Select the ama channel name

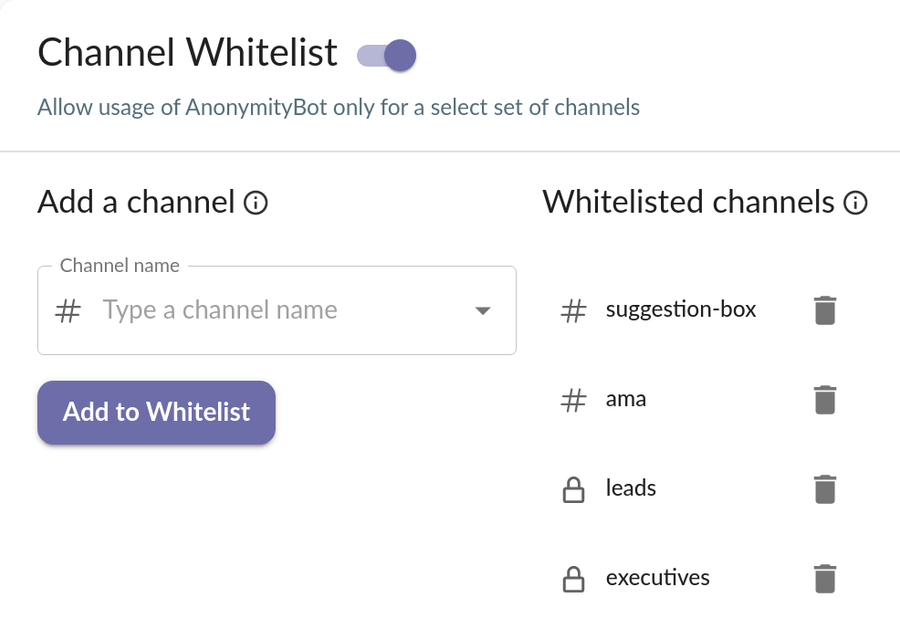[x=626, y=398]
